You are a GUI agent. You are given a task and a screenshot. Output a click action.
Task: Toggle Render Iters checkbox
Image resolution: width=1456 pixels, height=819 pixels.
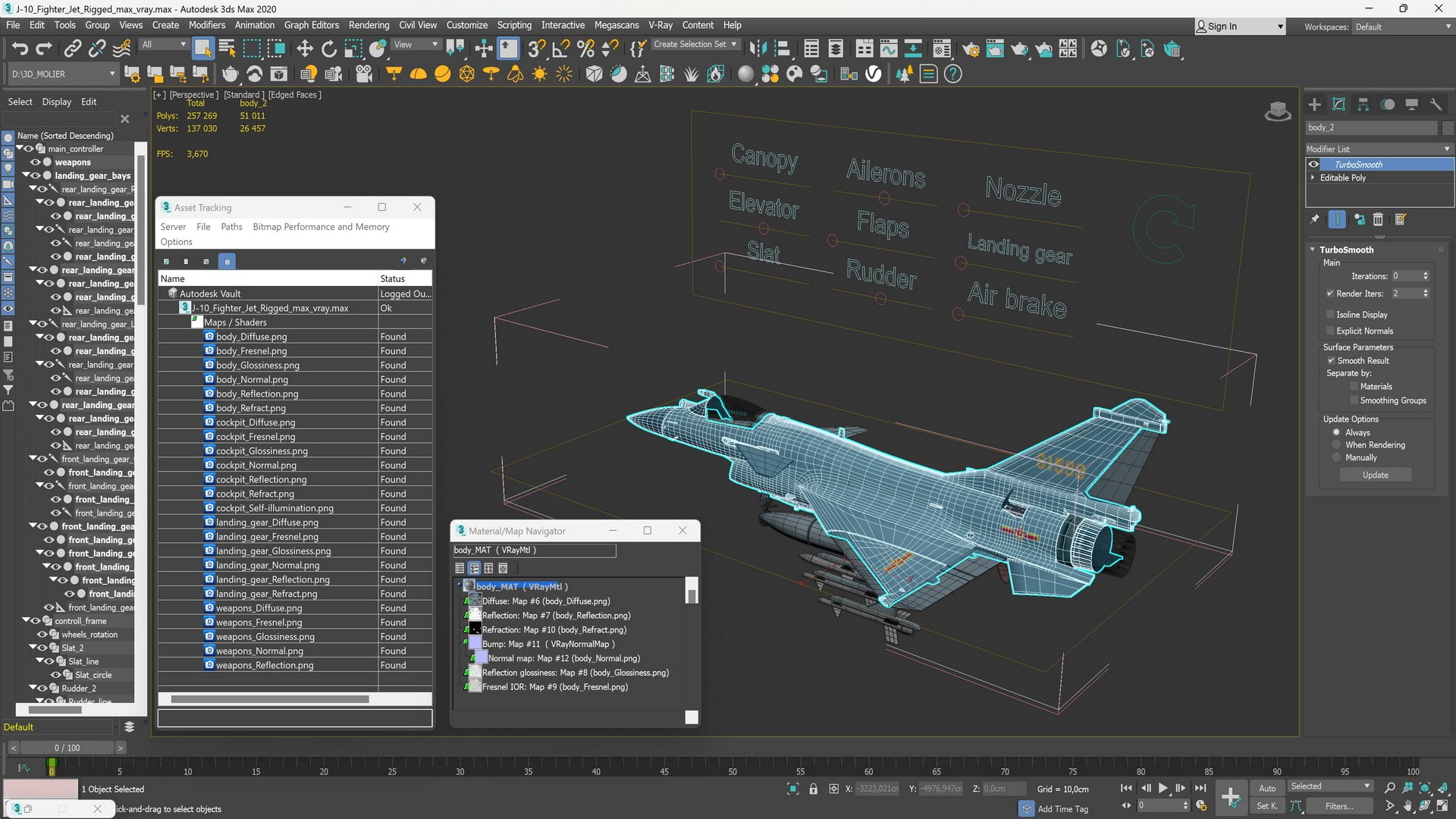[x=1330, y=293]
